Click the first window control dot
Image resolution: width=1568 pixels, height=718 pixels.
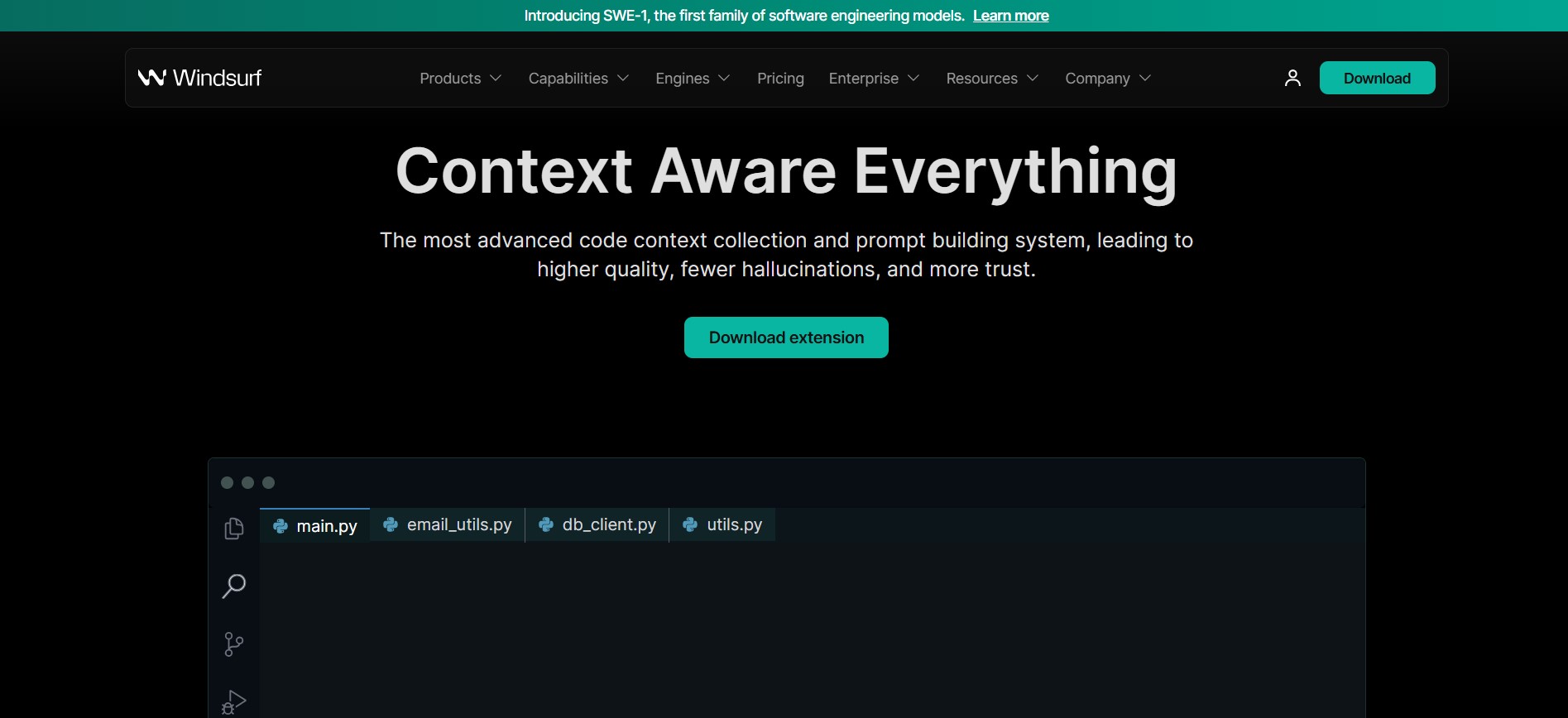227,482
